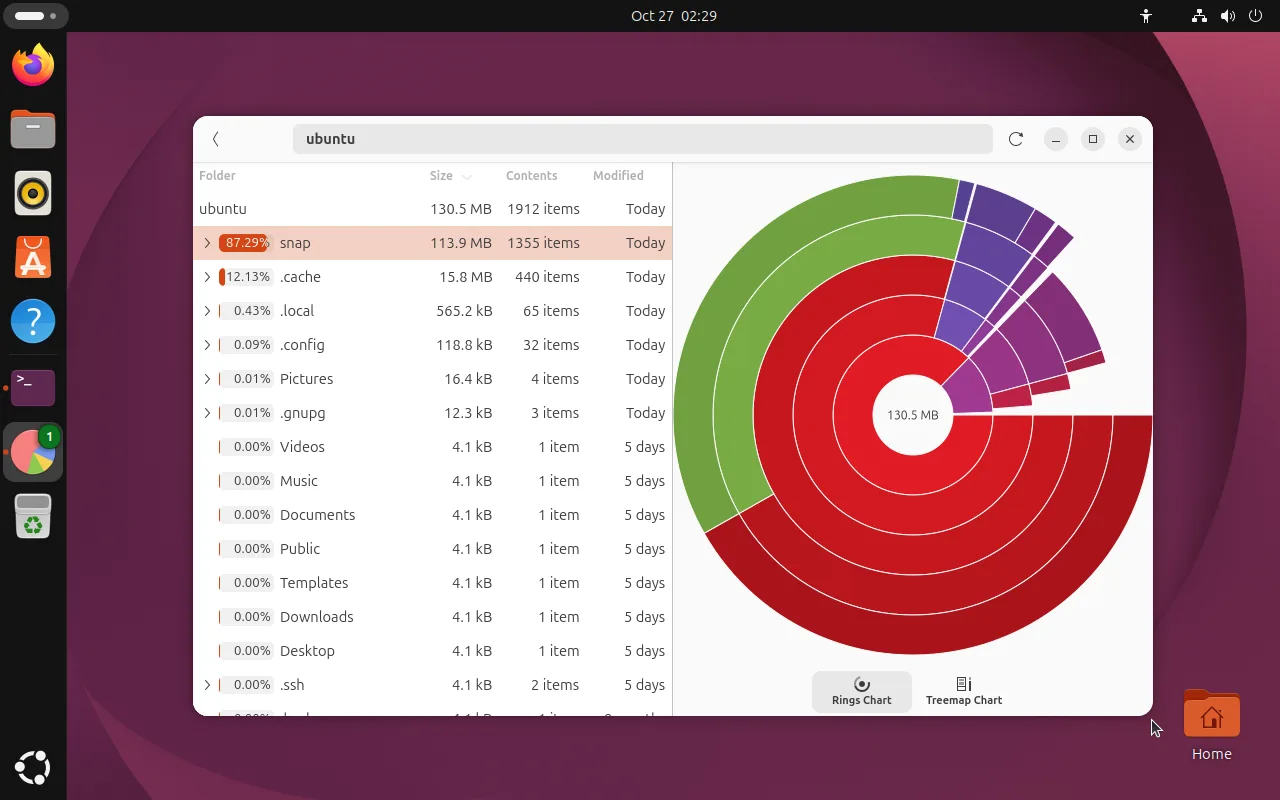Select the Videos folder row
The image size is (1280, 800).
coord(432,447)
